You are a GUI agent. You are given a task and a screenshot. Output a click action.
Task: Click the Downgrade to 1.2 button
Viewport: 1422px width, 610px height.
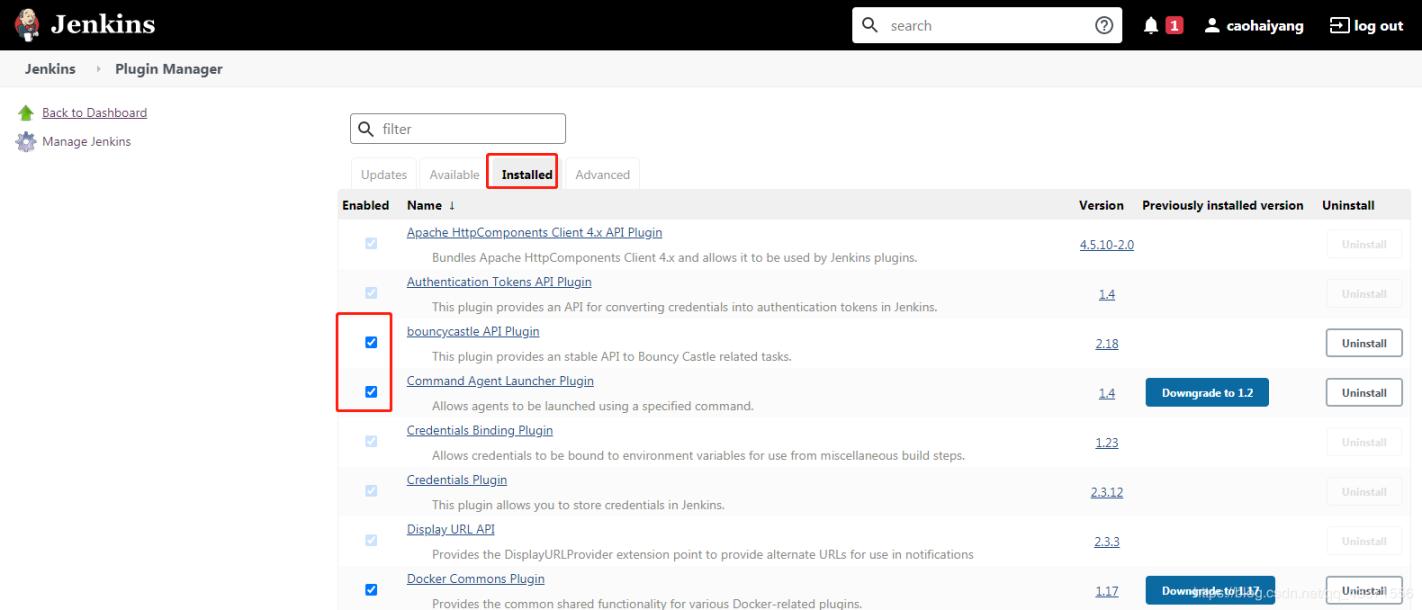click(x=1207, y=393)
